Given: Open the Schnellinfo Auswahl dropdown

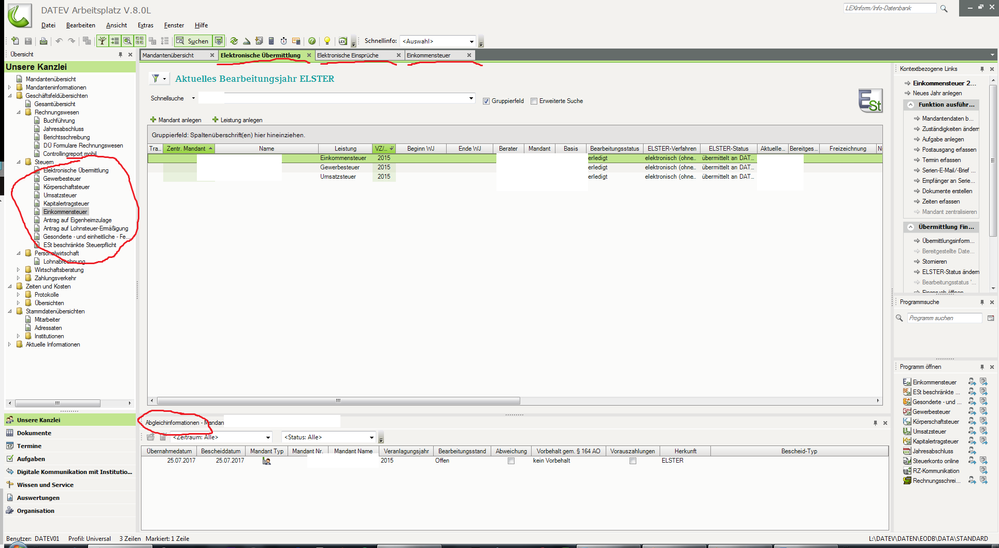Looking at the screenshot, I should click(x=473, y=41).
